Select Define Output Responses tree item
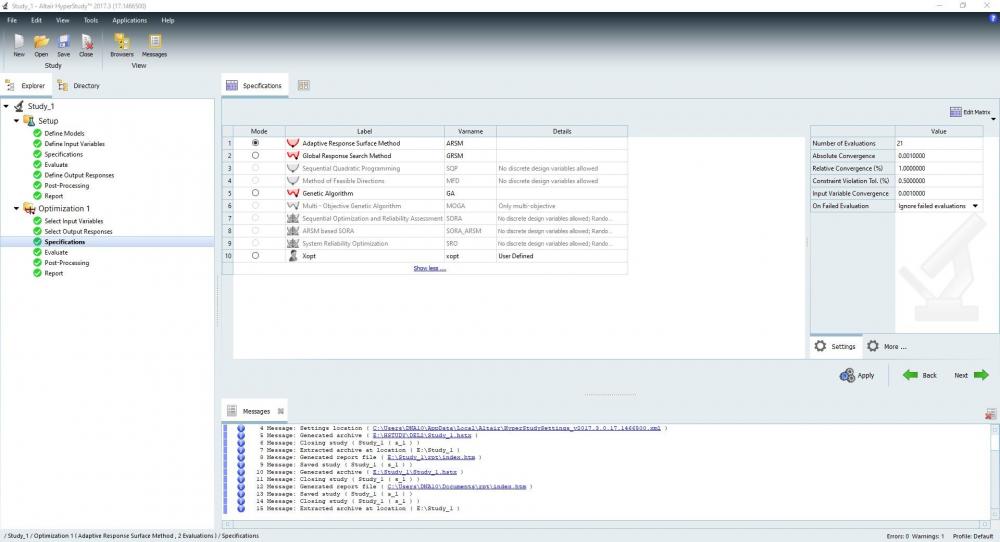This screenshot has width=1000, height=542. [79, 175]
